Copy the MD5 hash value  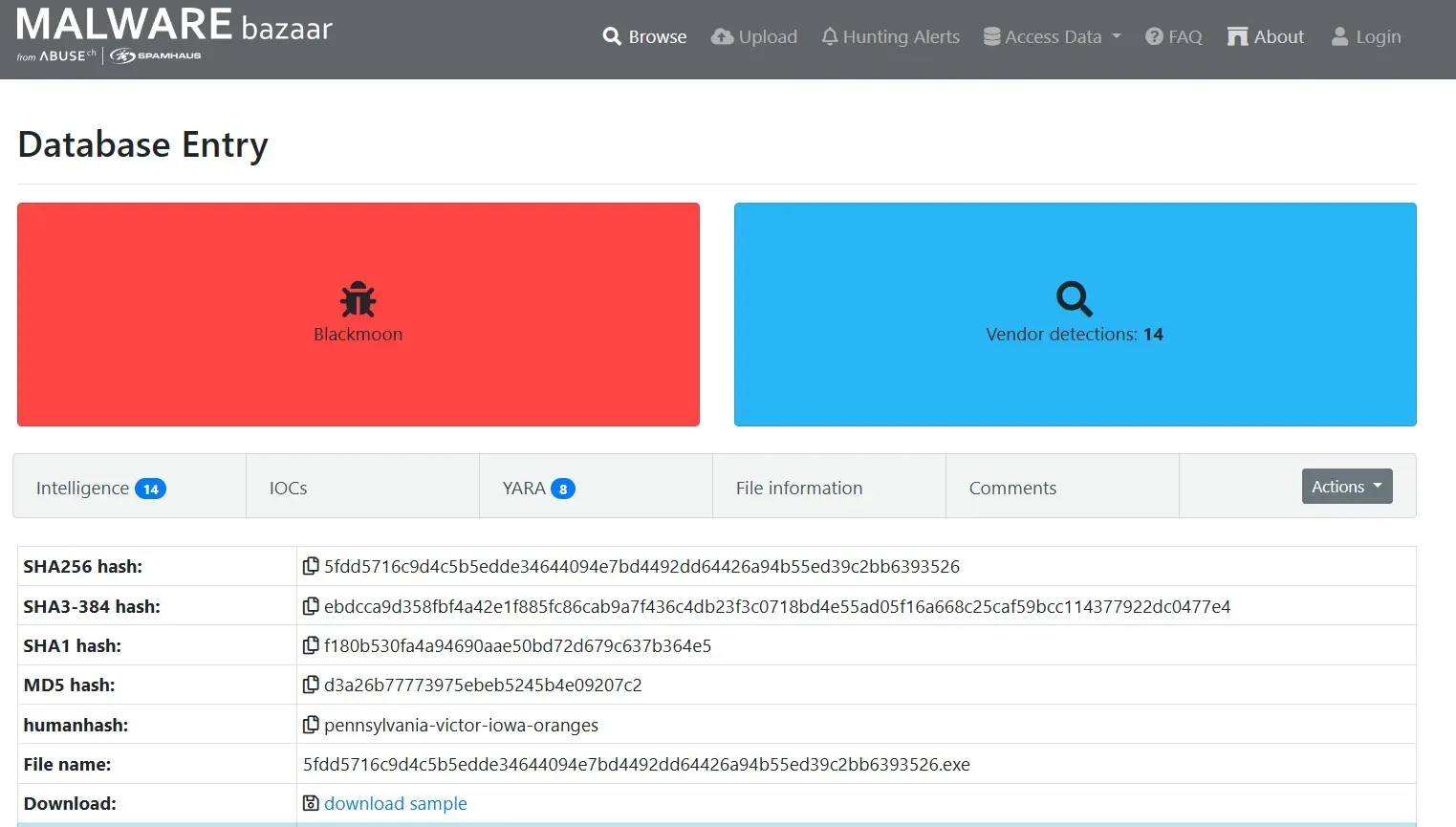pos(311,685)
